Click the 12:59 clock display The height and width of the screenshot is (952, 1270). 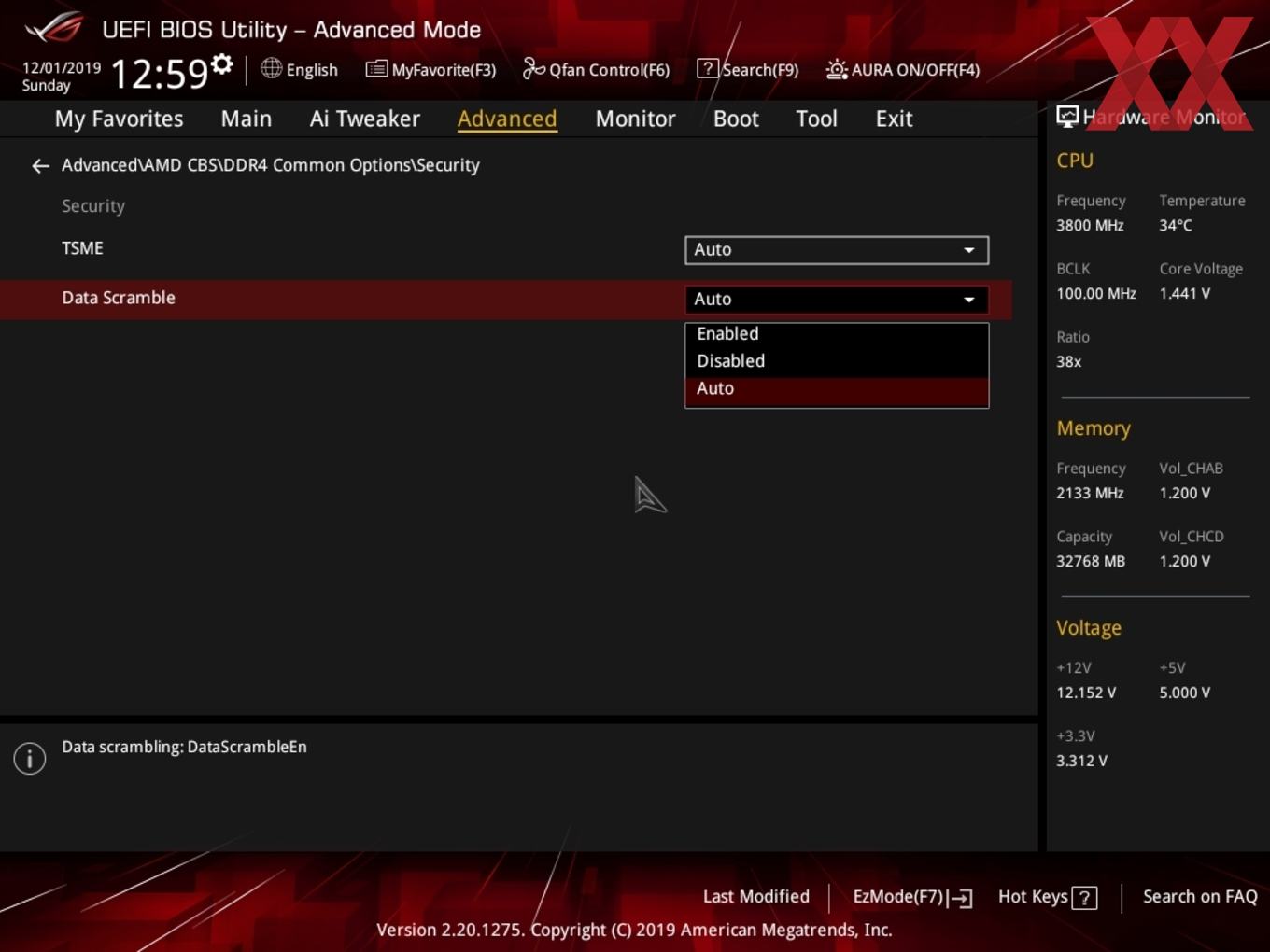click(x=159, y=73)
